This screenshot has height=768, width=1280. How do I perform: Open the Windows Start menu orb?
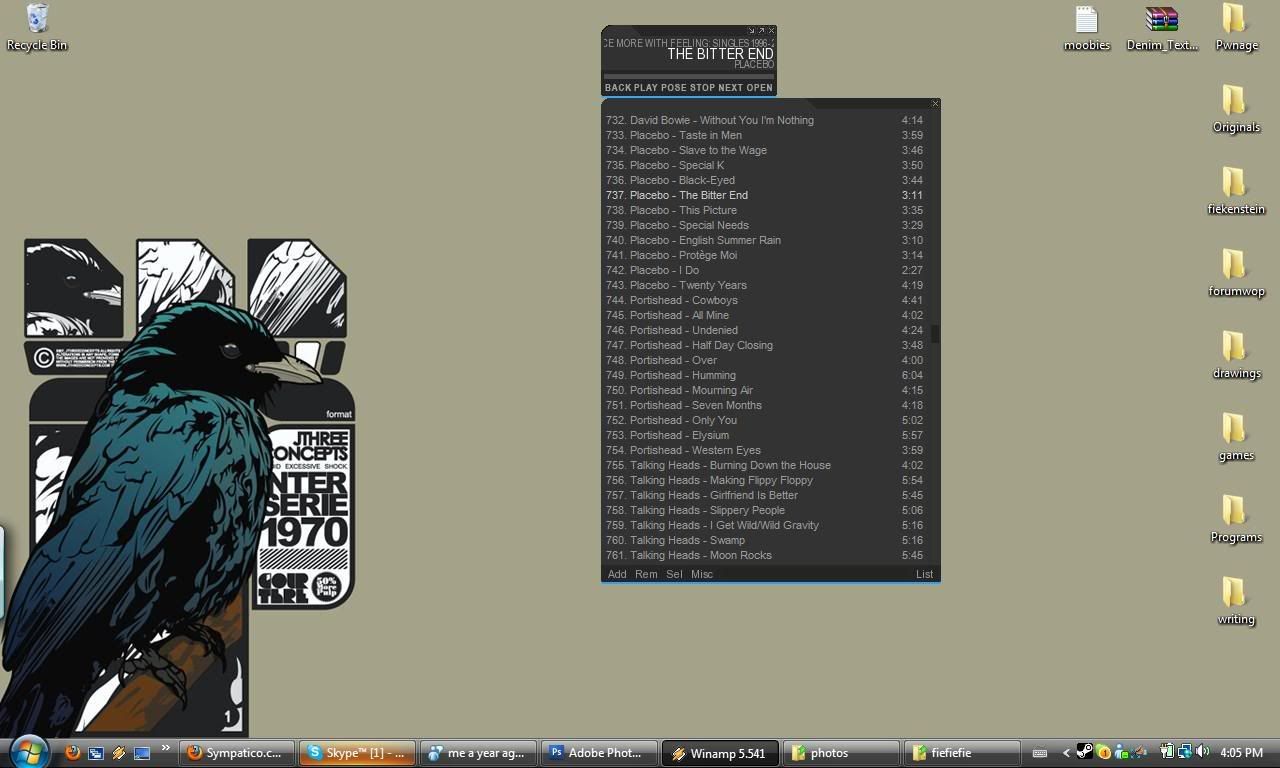pyautogui.click(x=29, y=752)
